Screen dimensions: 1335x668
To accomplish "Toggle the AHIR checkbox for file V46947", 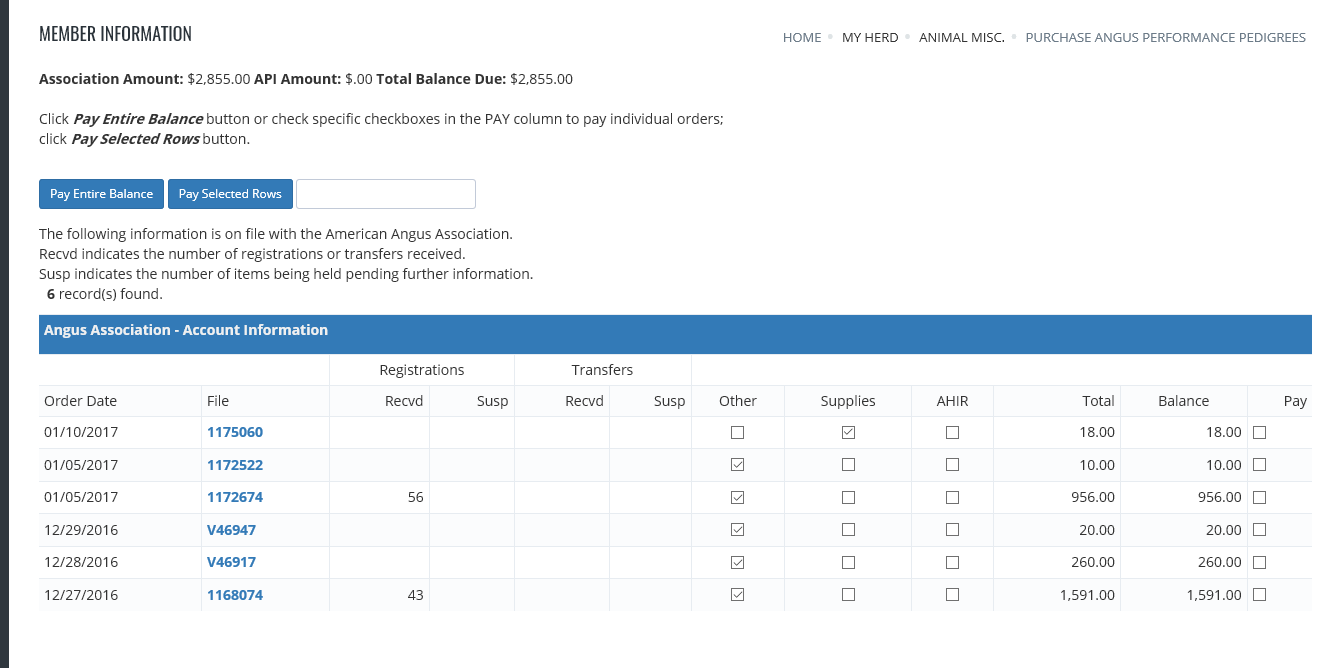I will [x=952, y=530].
